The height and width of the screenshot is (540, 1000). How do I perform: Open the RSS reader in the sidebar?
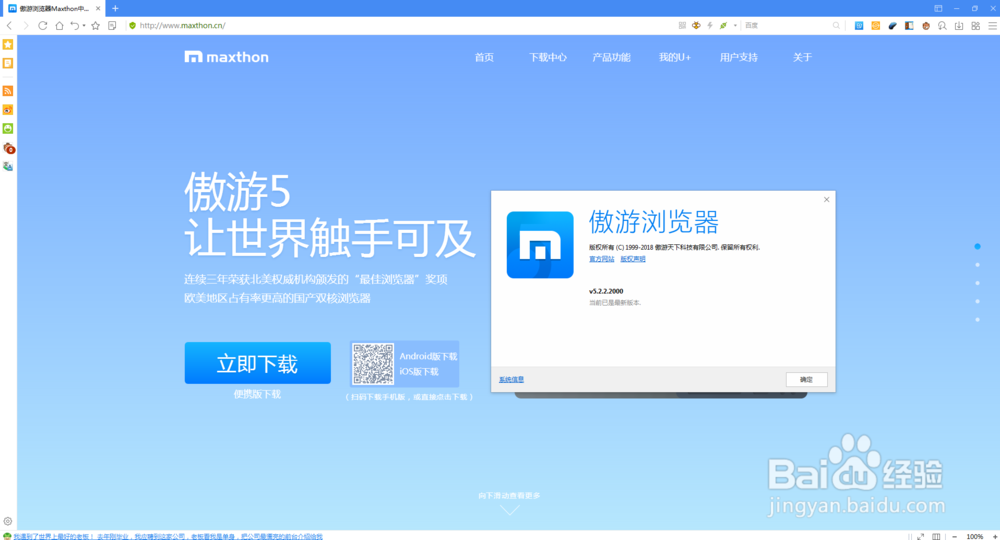point(8,91)
